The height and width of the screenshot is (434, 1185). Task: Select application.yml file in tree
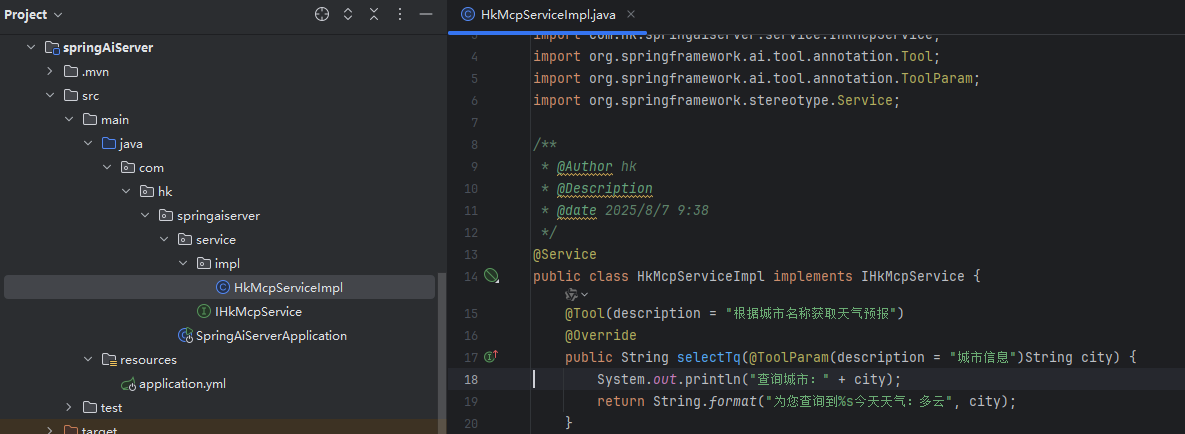182,383
